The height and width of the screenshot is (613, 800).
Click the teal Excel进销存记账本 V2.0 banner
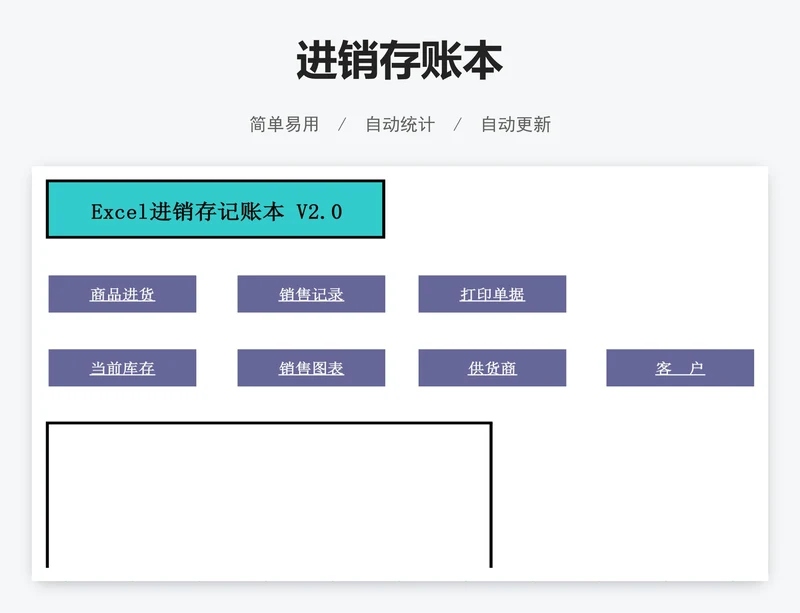[x=215, y=210]
